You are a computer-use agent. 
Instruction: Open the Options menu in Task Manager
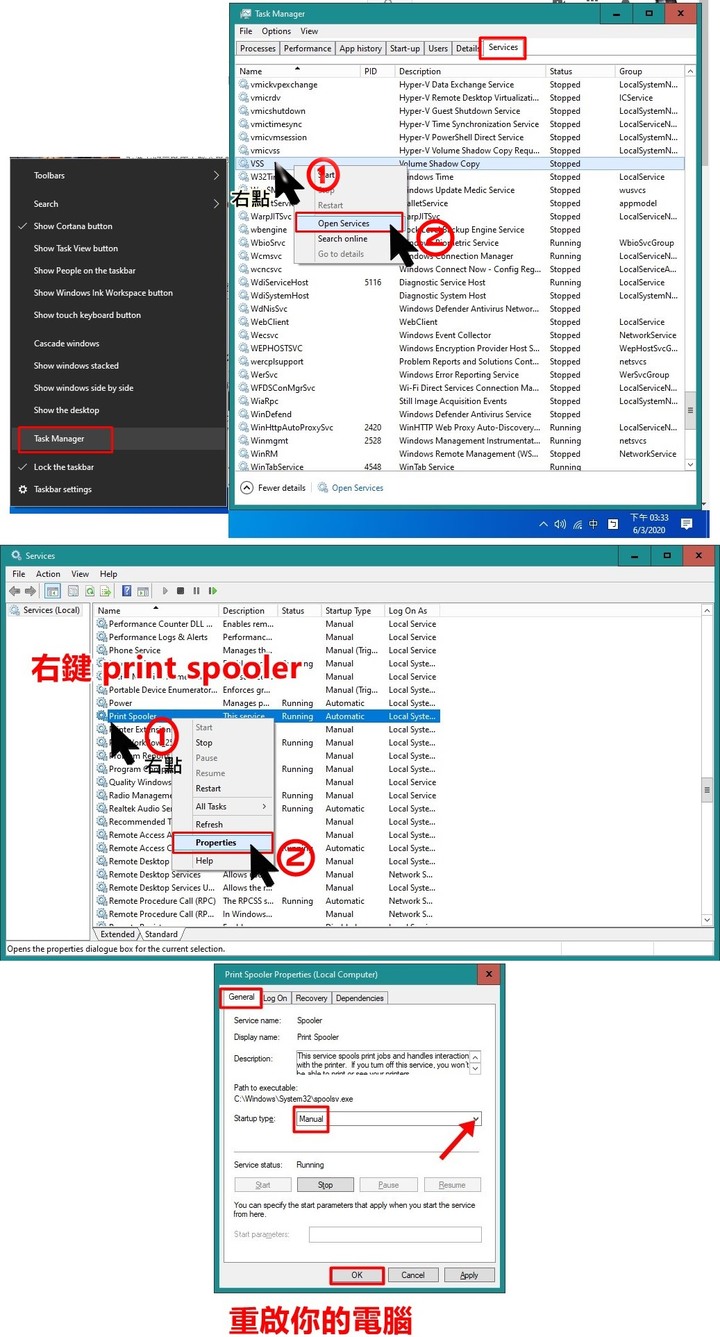tap(277, 31)
